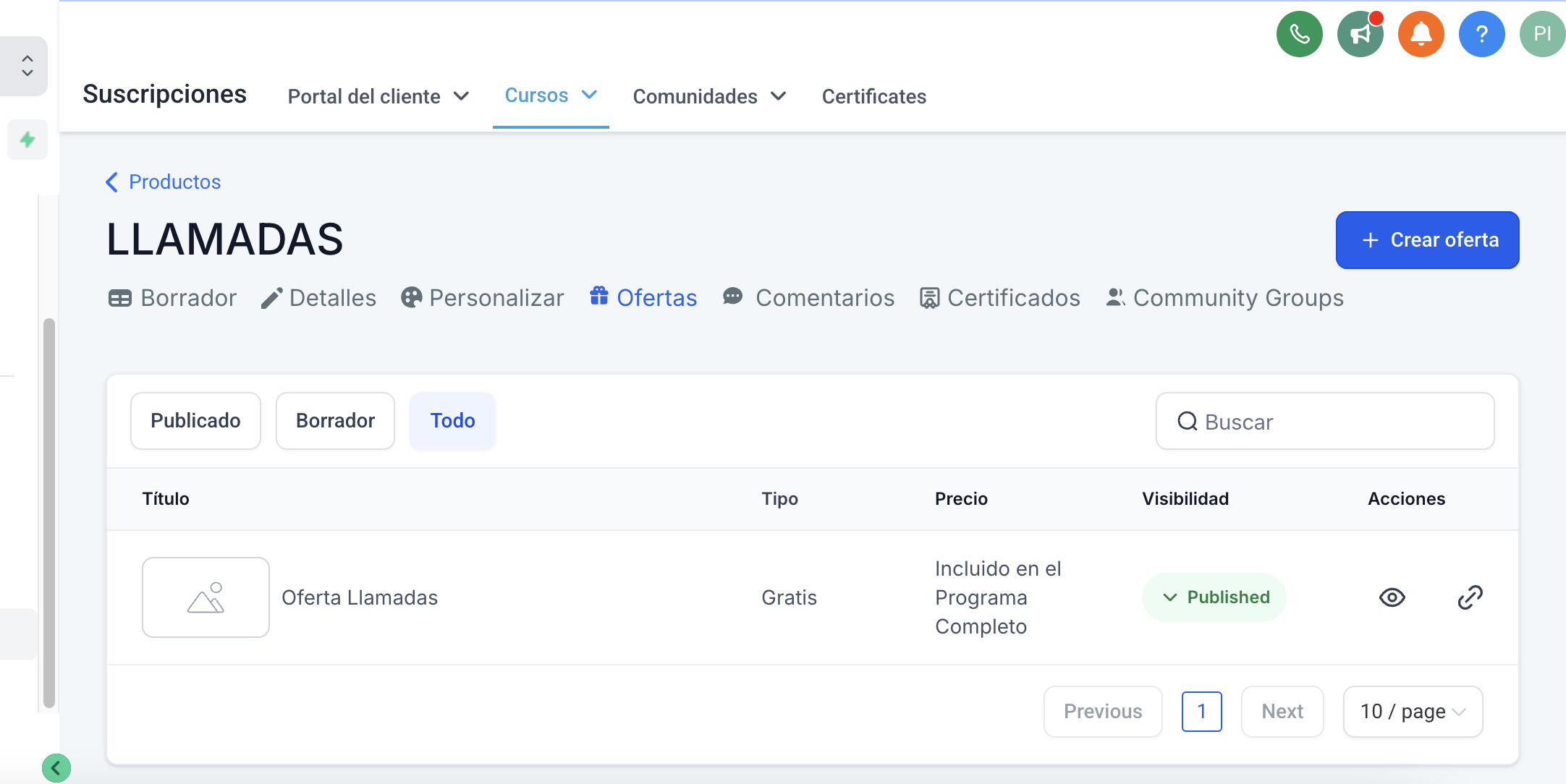Image resolution: width=1566 pixels, height=784 pixels.
Task: Open the megaphone announcements icon
Action: click(x=1360, y=34)
